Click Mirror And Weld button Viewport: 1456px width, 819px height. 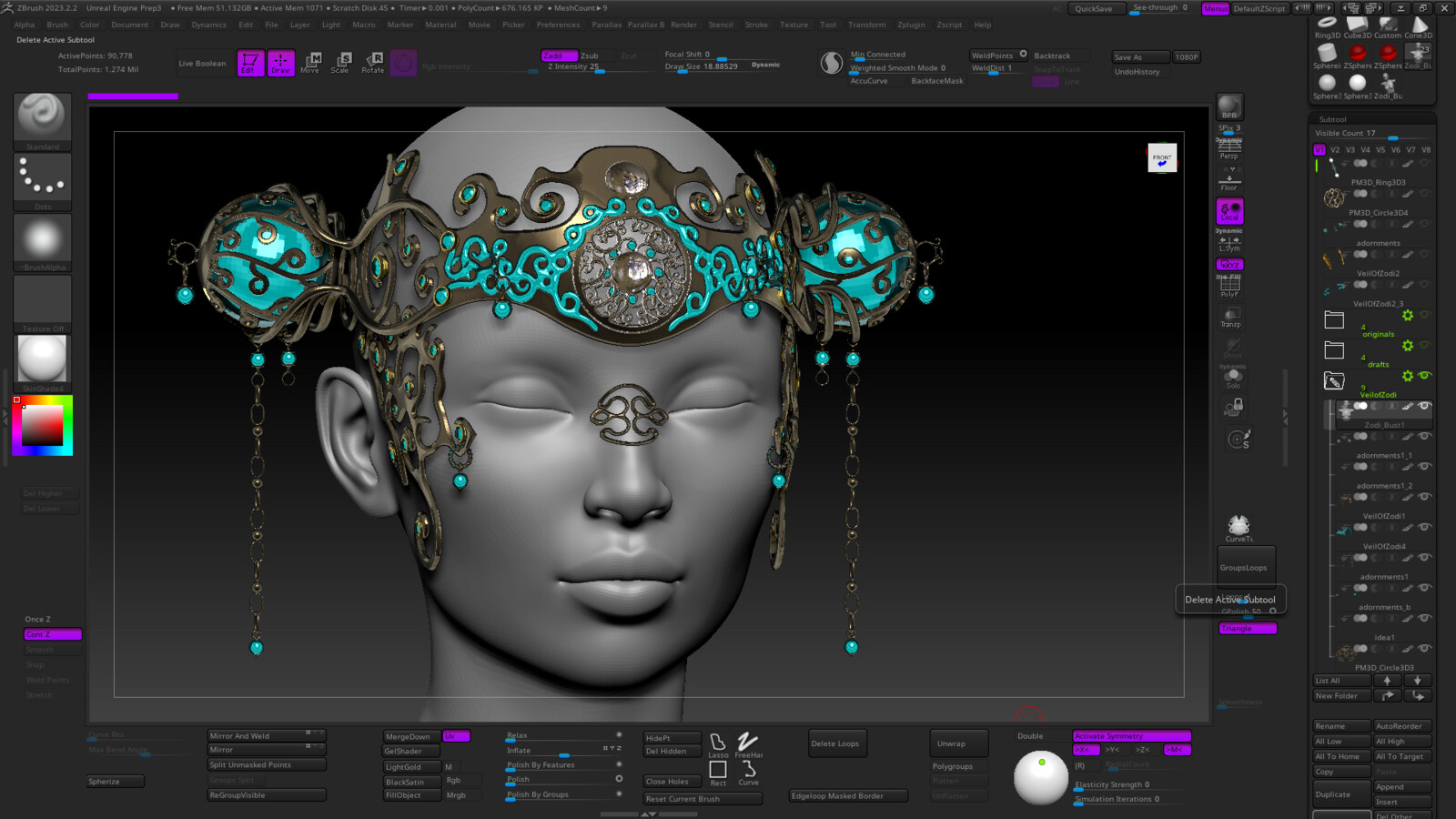[266, 735]
